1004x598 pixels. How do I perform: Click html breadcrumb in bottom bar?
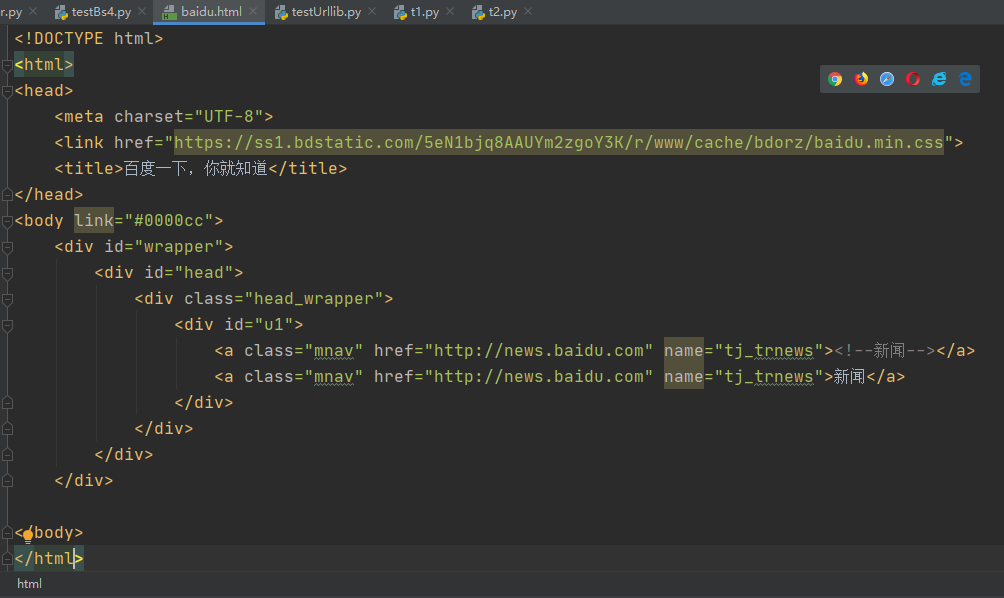tap(29, 584)
